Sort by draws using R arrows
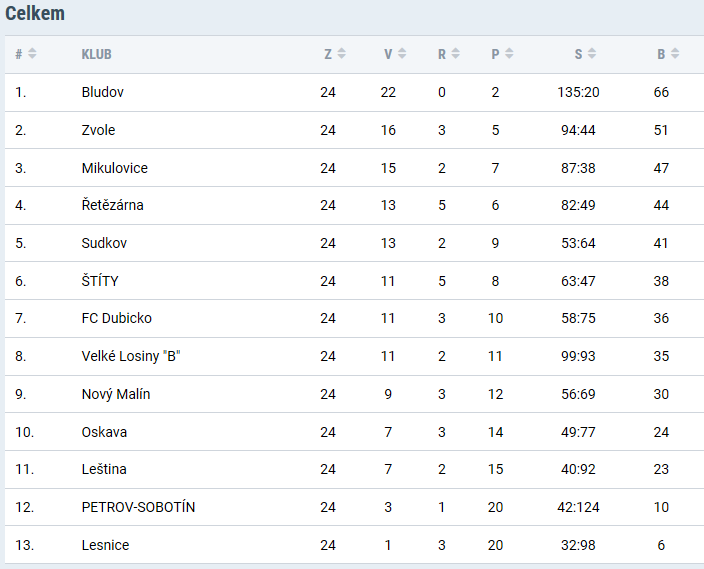 click(x=455, y=53)
